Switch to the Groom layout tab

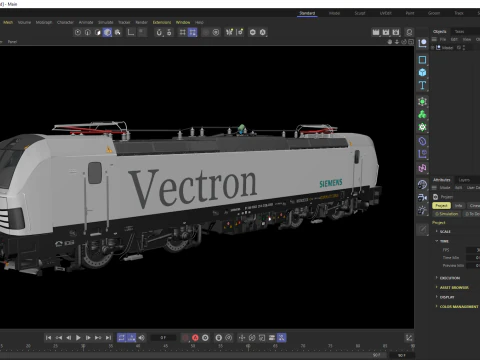tap(434, 13)
